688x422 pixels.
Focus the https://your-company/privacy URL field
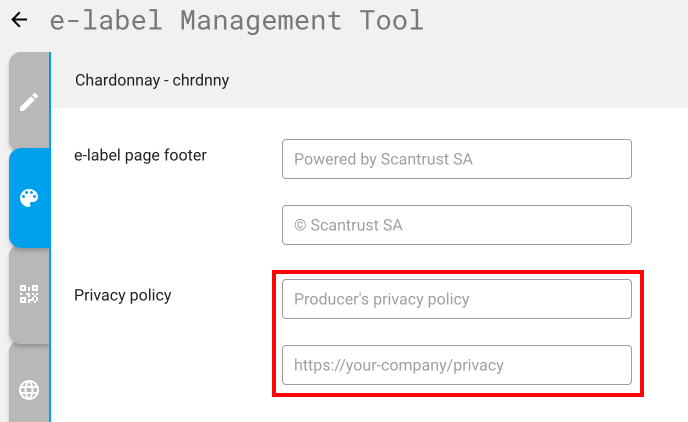coord(457,365)
